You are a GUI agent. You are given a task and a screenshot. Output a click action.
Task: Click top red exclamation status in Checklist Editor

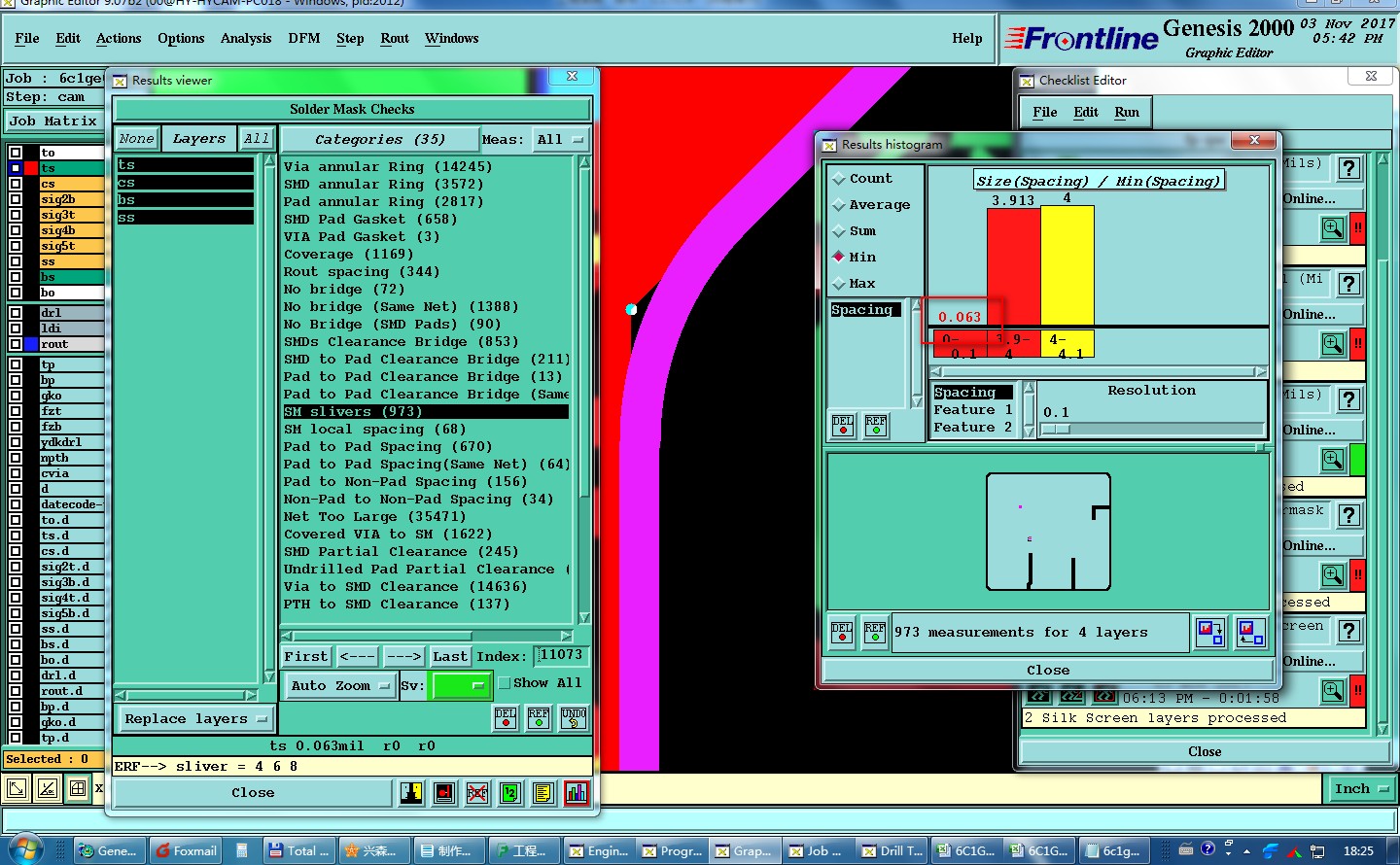tap(1358, 228)
